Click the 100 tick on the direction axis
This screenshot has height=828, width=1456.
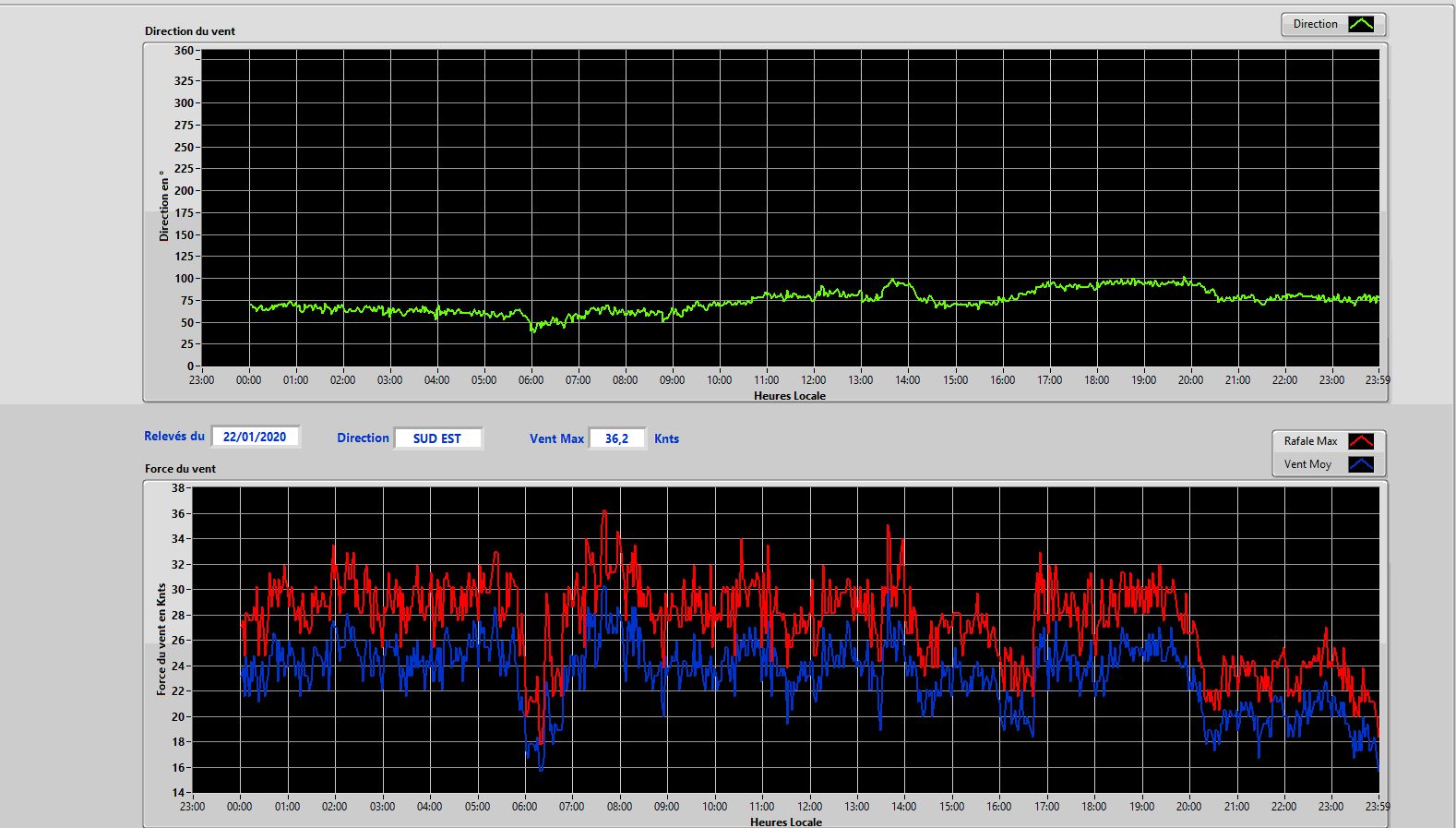click(x=184, y=279)
